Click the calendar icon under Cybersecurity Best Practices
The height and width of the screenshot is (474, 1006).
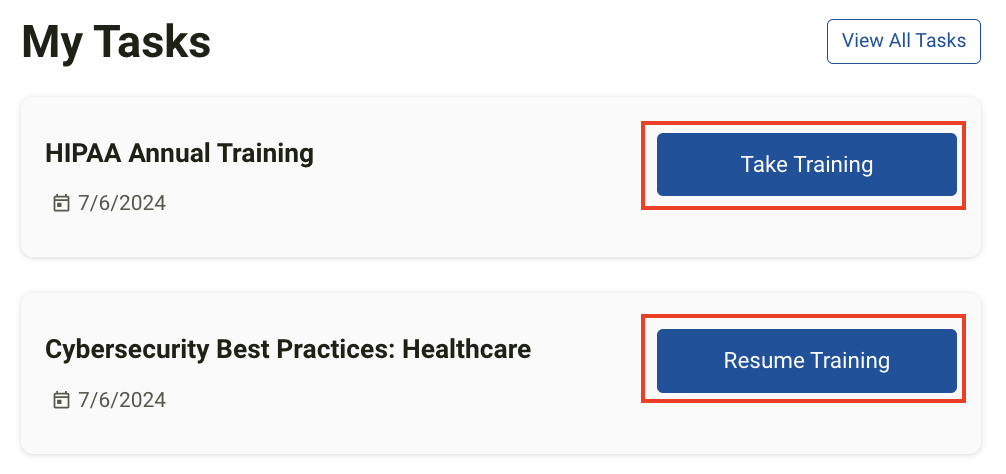[61, 401]
